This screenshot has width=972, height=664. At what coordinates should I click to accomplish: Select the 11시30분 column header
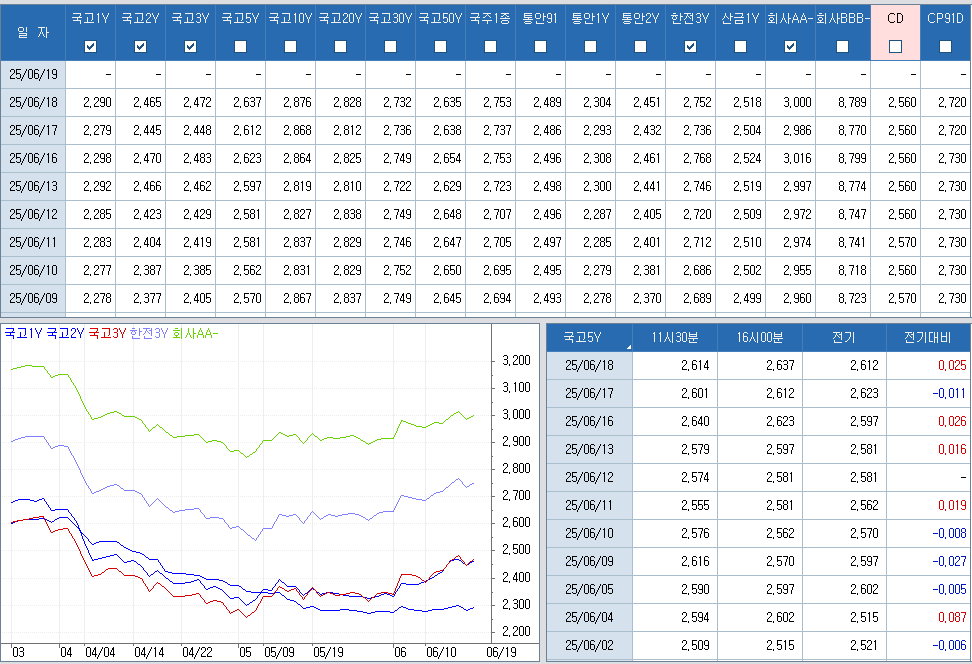point(675,338)
